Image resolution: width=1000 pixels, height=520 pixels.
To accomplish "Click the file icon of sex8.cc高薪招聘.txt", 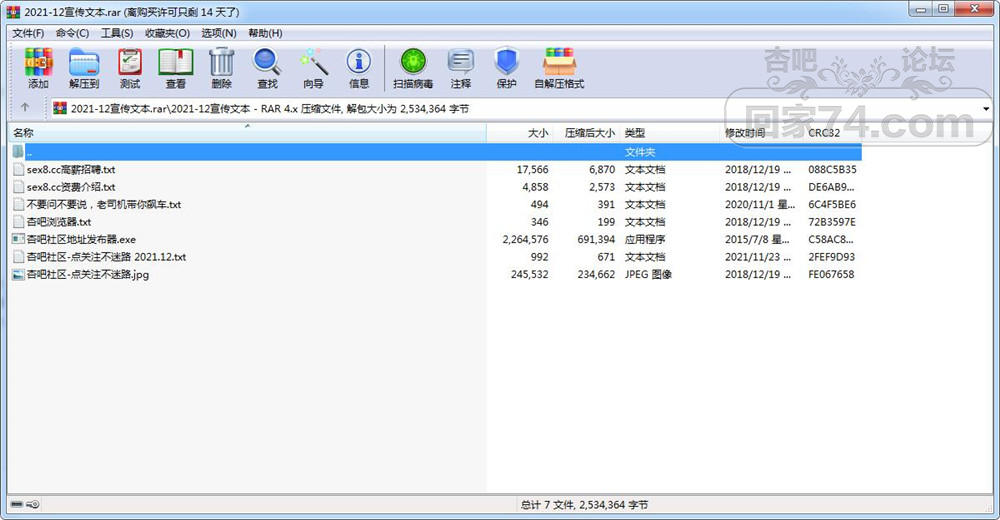I will tap(18, 169).
